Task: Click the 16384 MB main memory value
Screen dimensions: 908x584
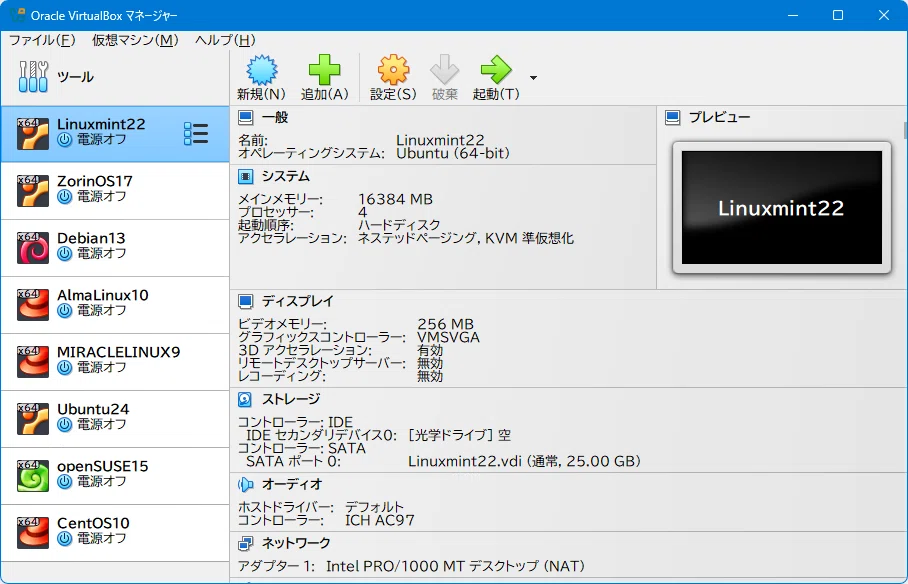Action: point(396,199)
